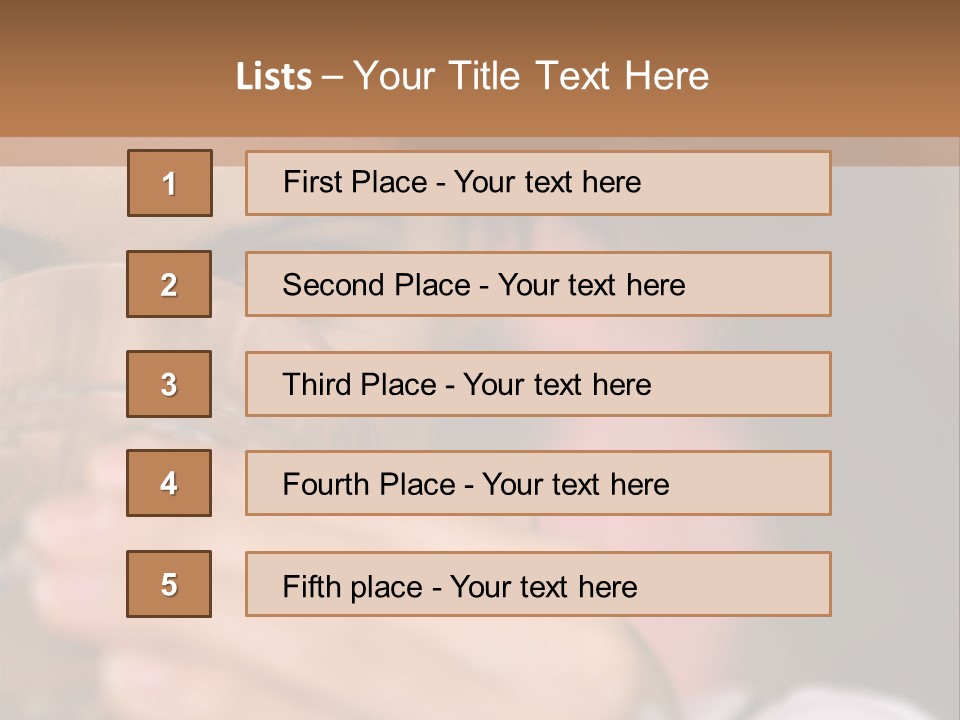Click the number 3 box
This screenshot has height=720, width=960.
pos(169,384)
